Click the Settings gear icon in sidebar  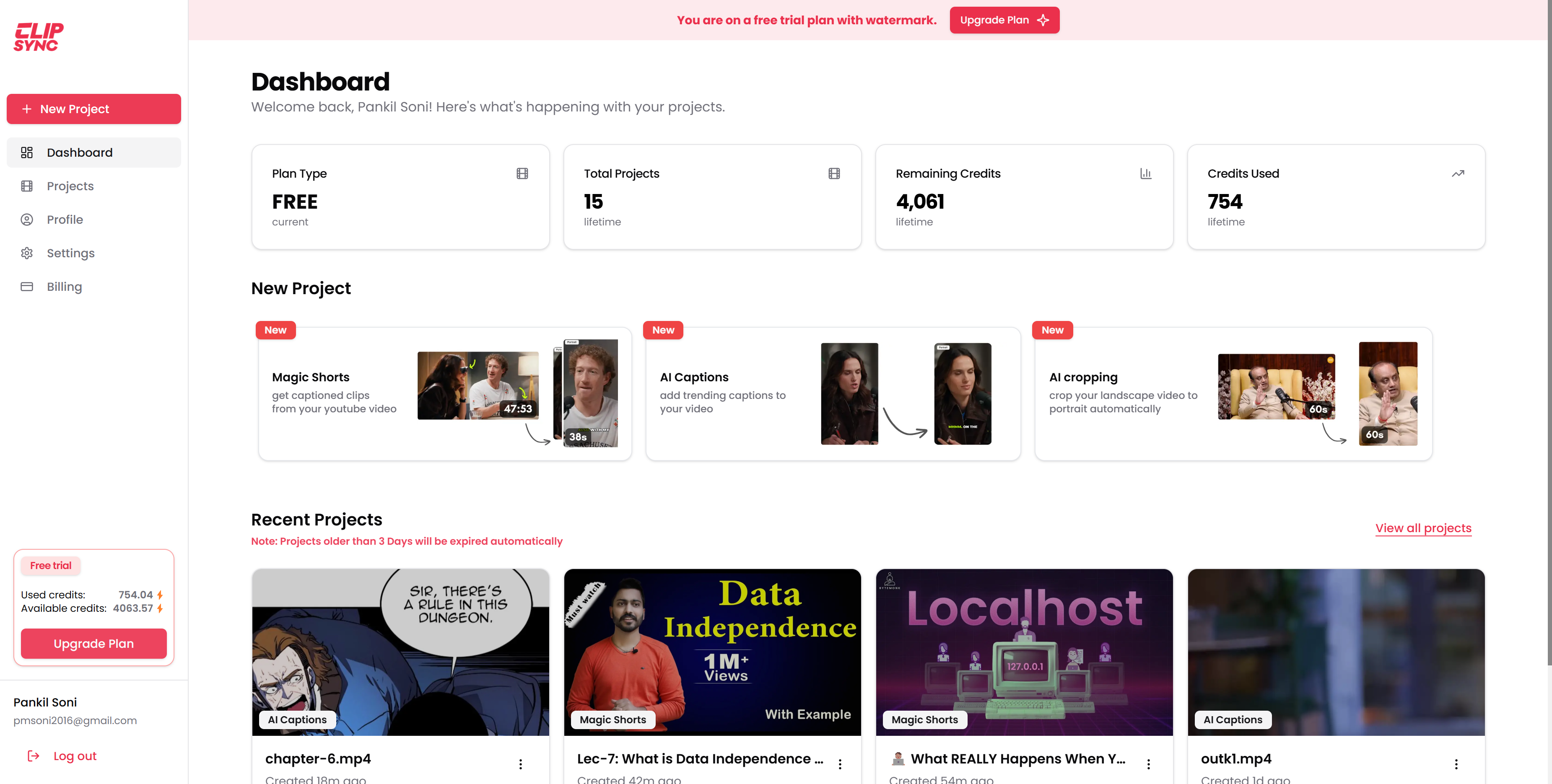point(26,253)
